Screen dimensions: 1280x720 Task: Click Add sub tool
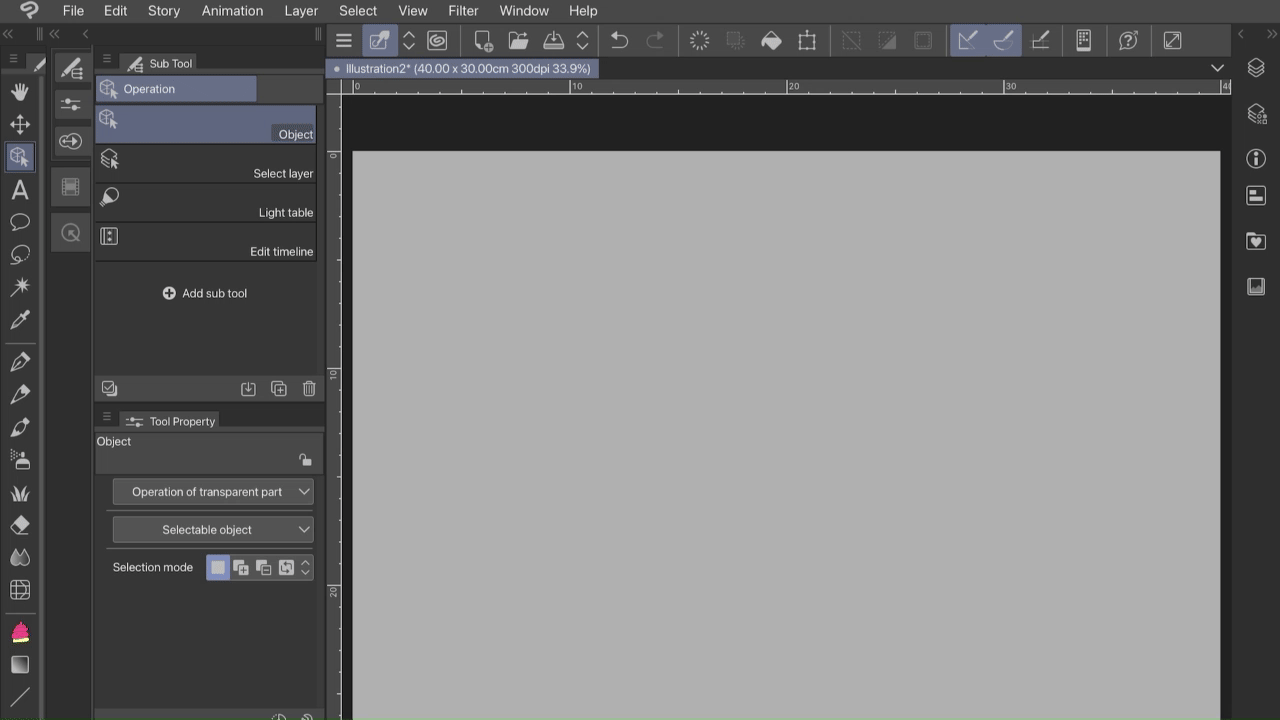[x=205, y=294]
